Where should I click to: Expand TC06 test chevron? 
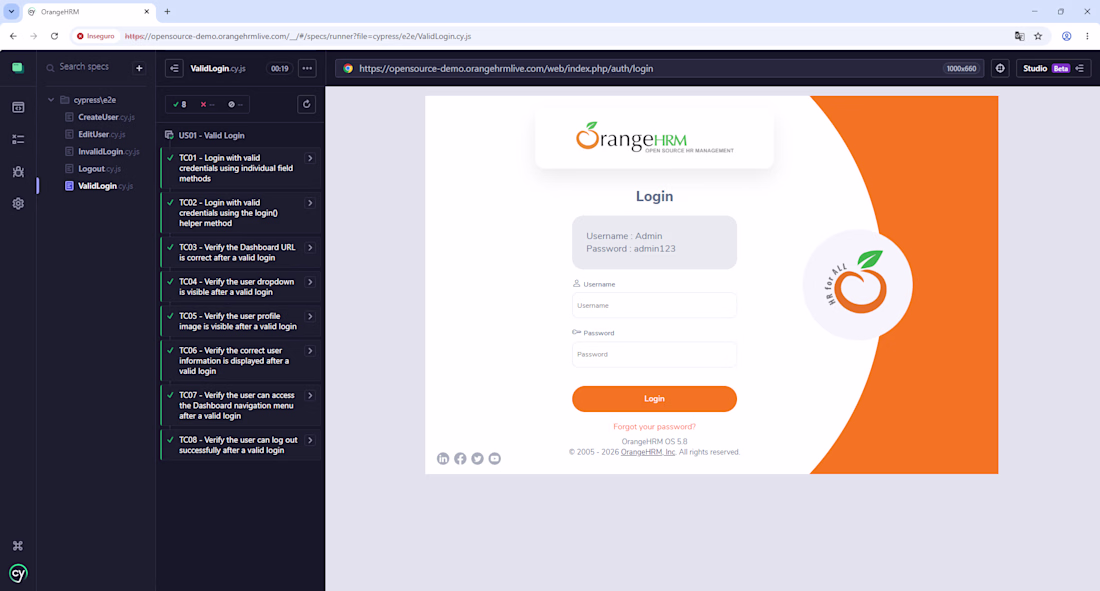tap(310, 351)
